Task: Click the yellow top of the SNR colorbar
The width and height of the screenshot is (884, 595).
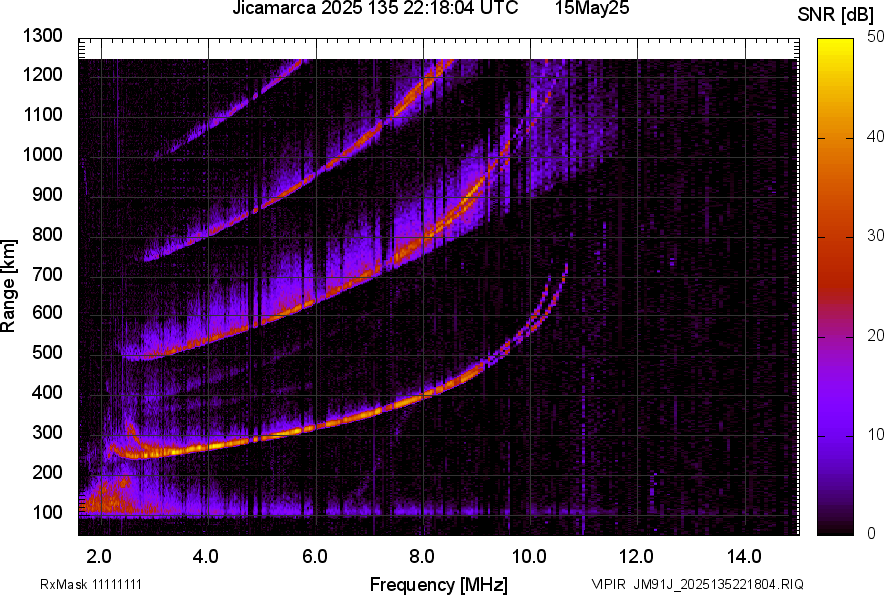Action: pyautogui.click(x=834, y=44)
